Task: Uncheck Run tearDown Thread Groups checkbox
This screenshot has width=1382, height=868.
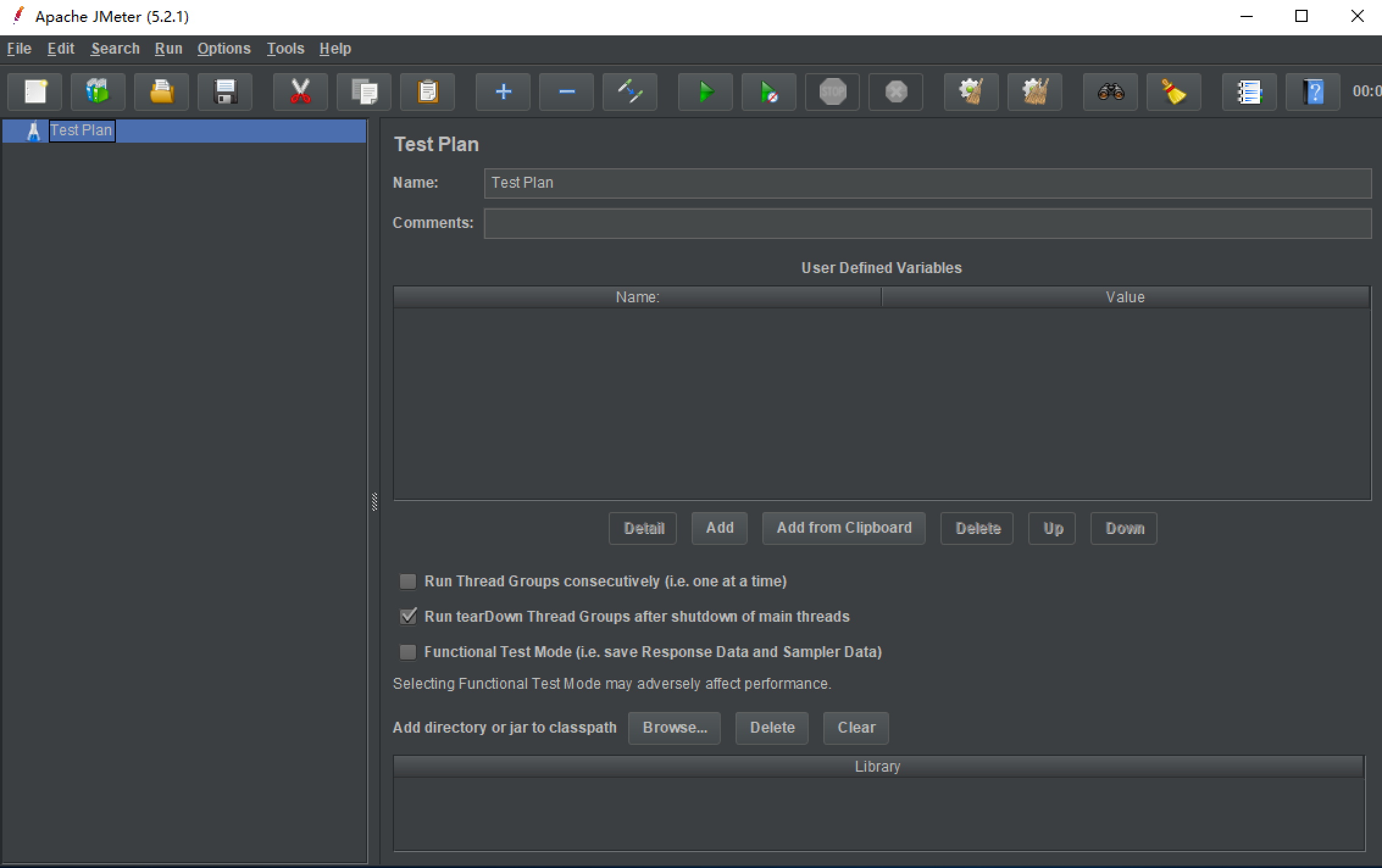Action: coord(408,616)
